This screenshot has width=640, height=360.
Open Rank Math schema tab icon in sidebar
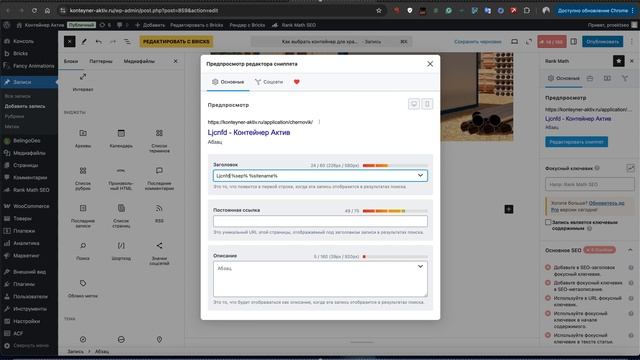[x=607, y=78]
